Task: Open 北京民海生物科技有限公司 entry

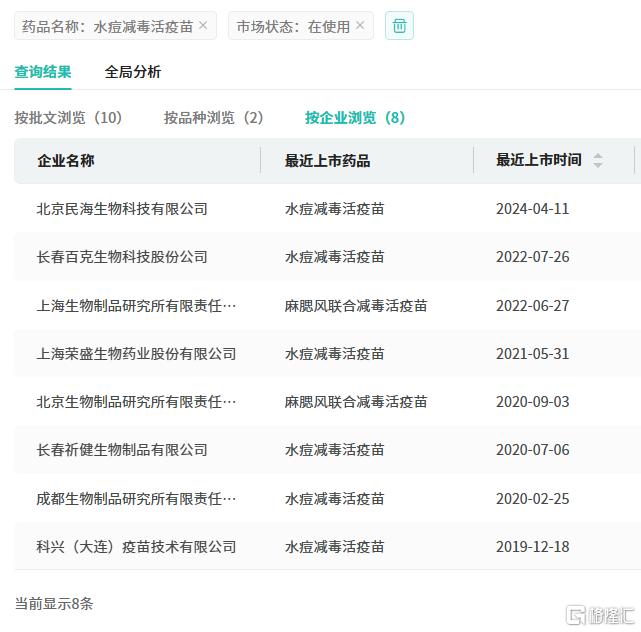Action: 122,209
